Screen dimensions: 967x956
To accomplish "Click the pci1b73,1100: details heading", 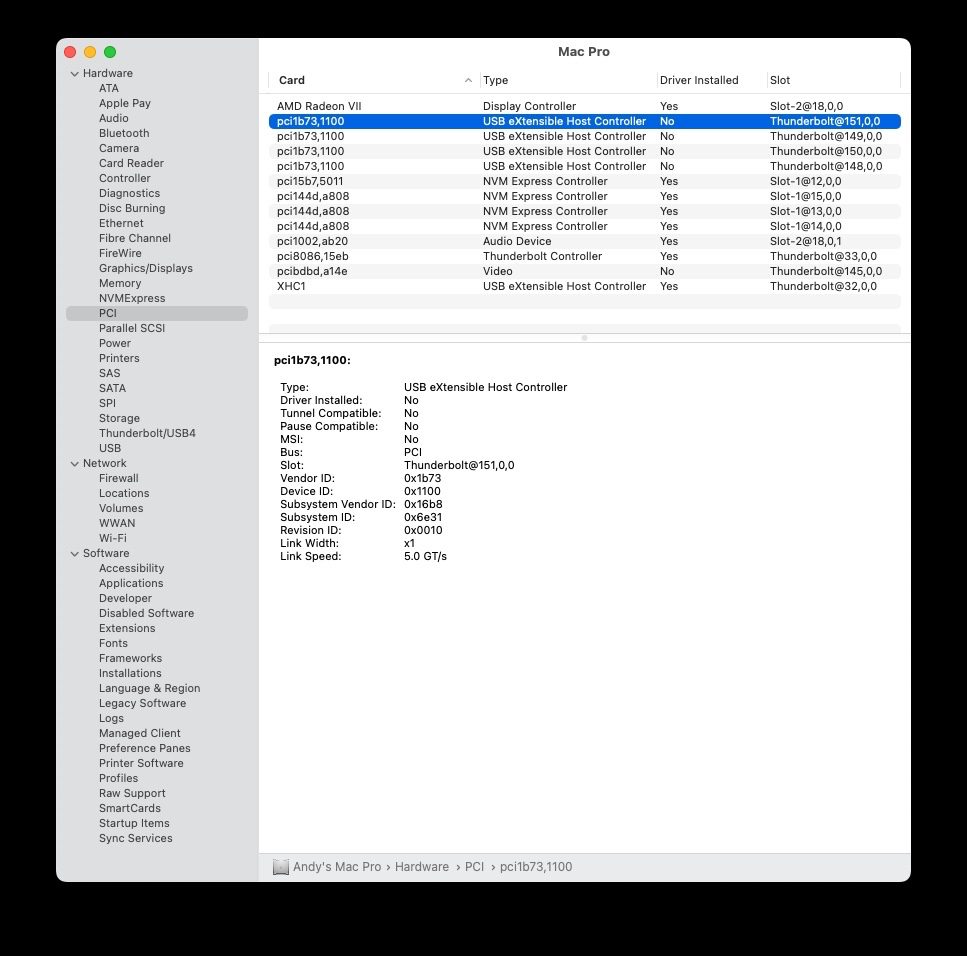I will 312,360.
